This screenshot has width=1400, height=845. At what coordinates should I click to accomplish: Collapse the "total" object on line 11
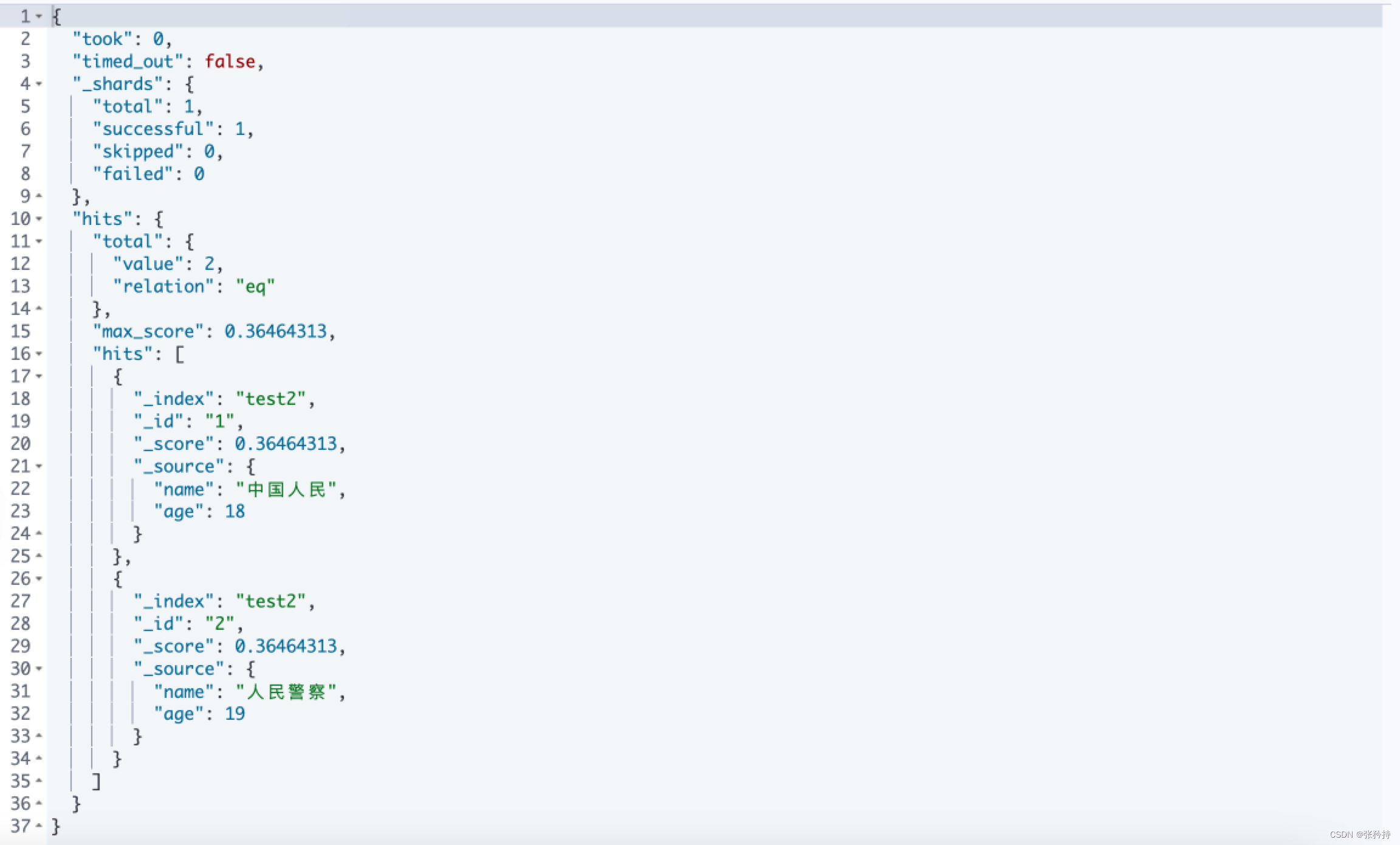(x=39, y=241)
